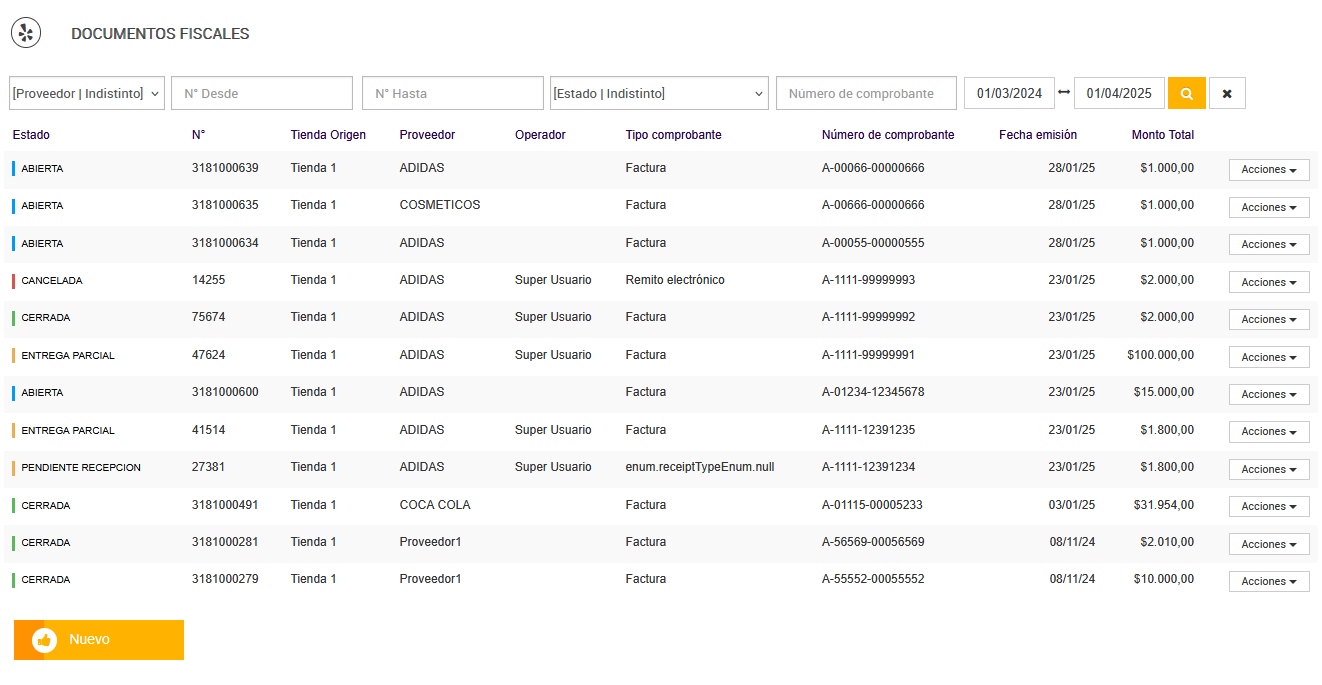Click the app logo icon beside Documentos Fiscales
The width and height of the screenshot is (1322, 685).
click(x=26, y=33)
